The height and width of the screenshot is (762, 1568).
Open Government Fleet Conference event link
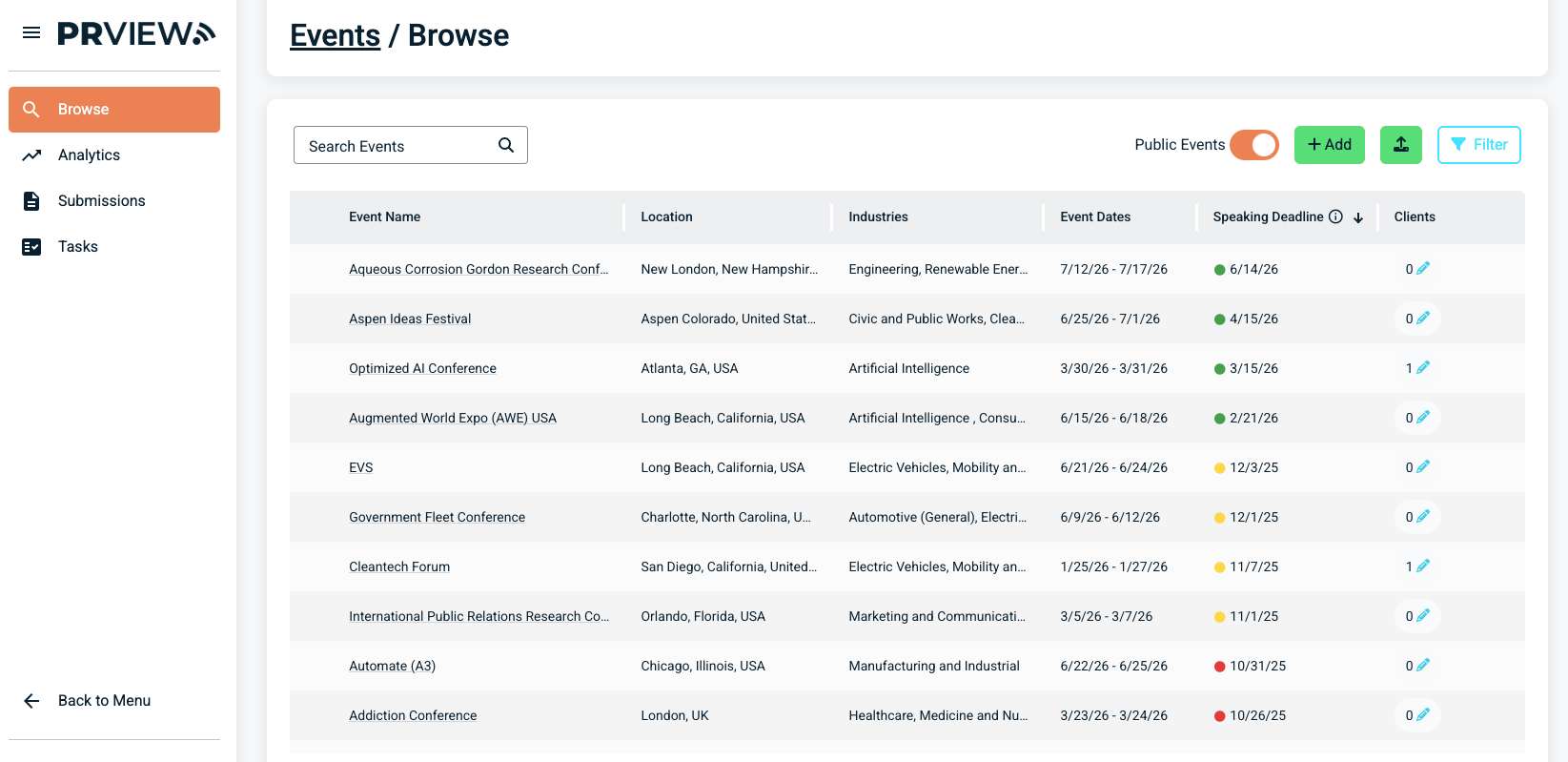click(437, 517)
